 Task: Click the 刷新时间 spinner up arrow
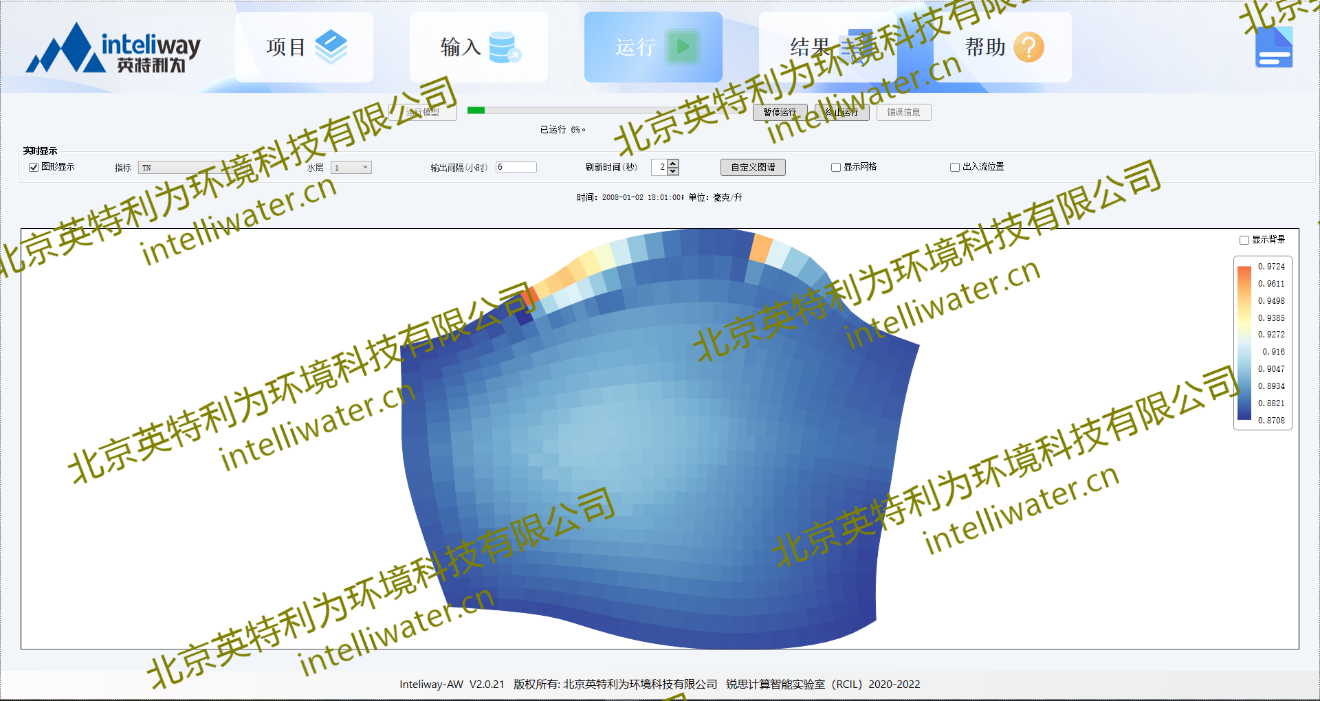tap(673, 164)
